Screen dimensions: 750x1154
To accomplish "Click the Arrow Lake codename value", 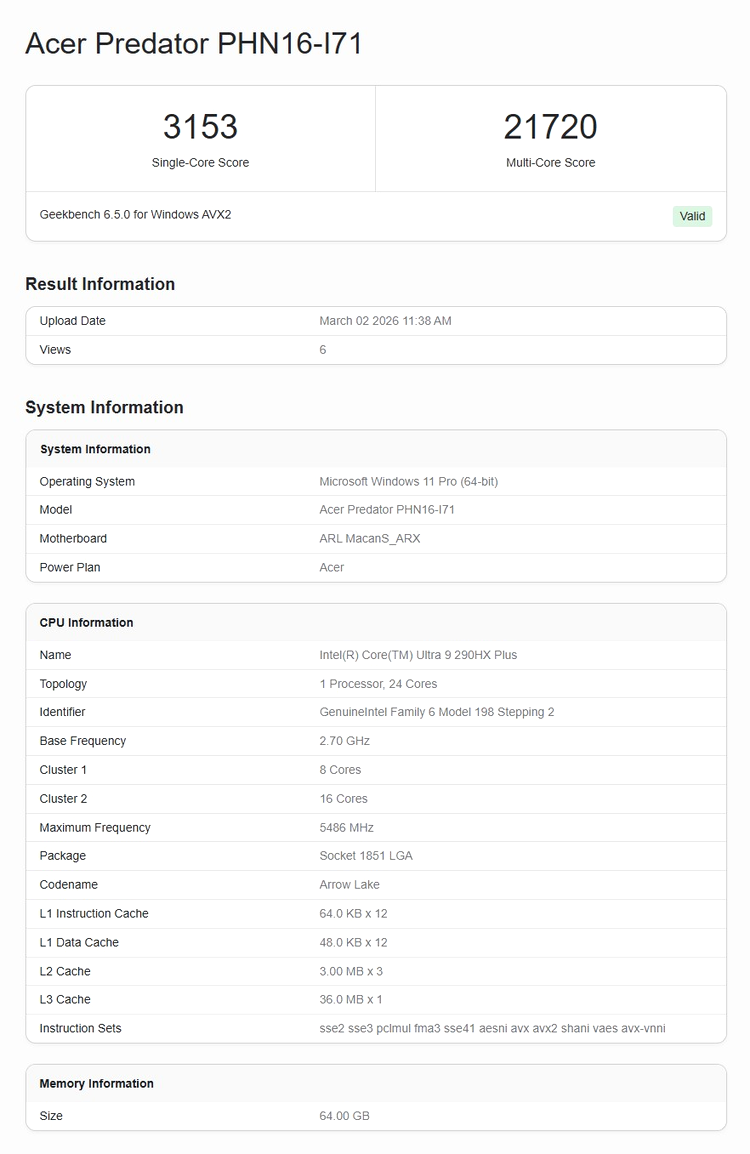I will pyautogui.click(x=349, y=885).
